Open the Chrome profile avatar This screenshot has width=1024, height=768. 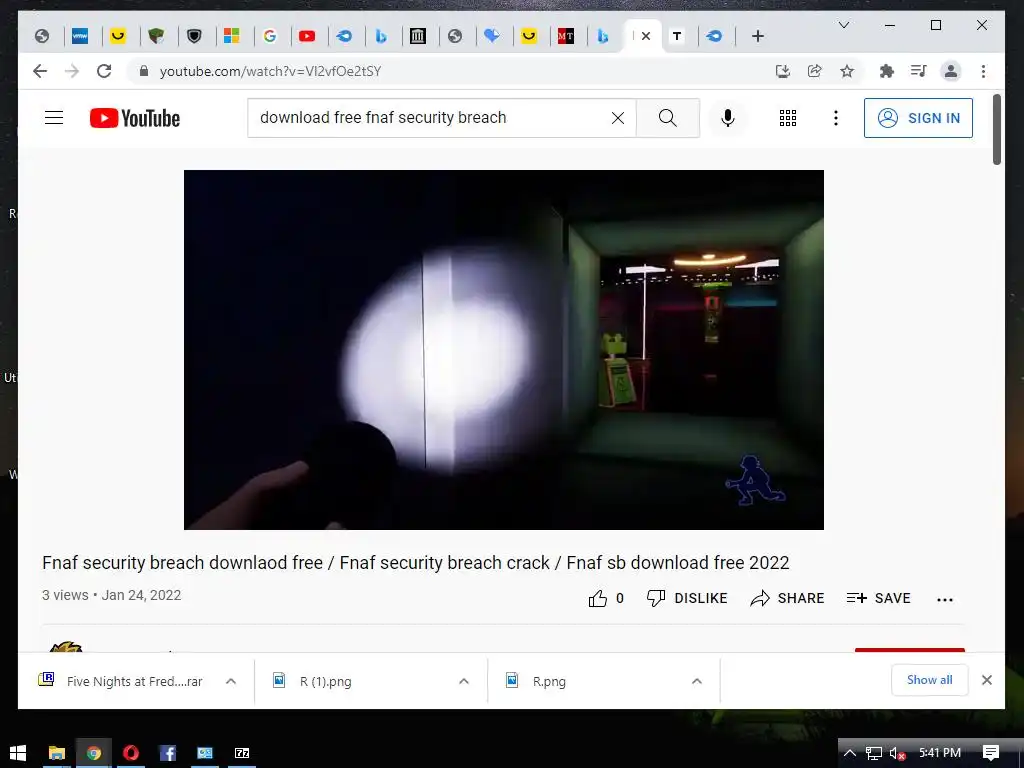[951, 71]
